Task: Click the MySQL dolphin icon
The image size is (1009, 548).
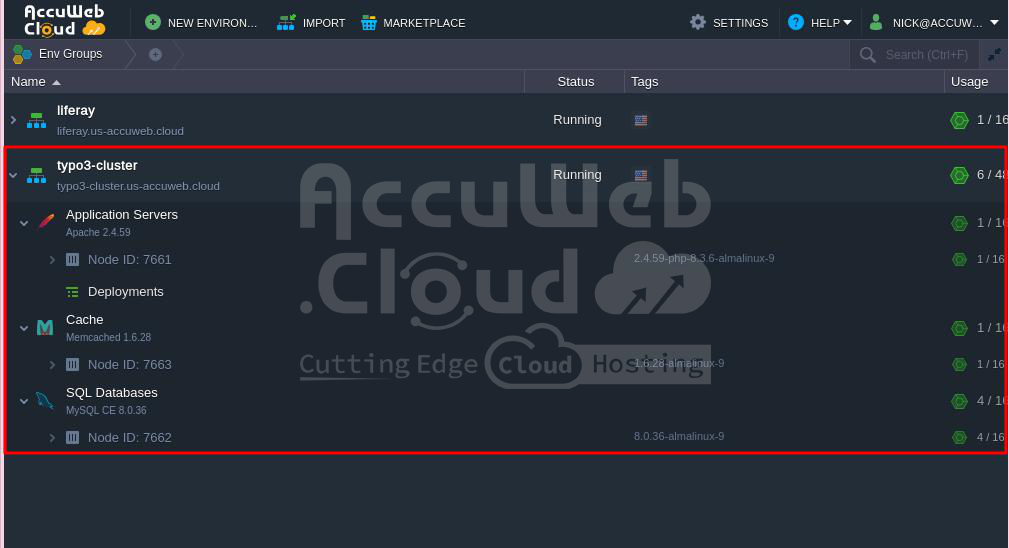Action: 45,401
